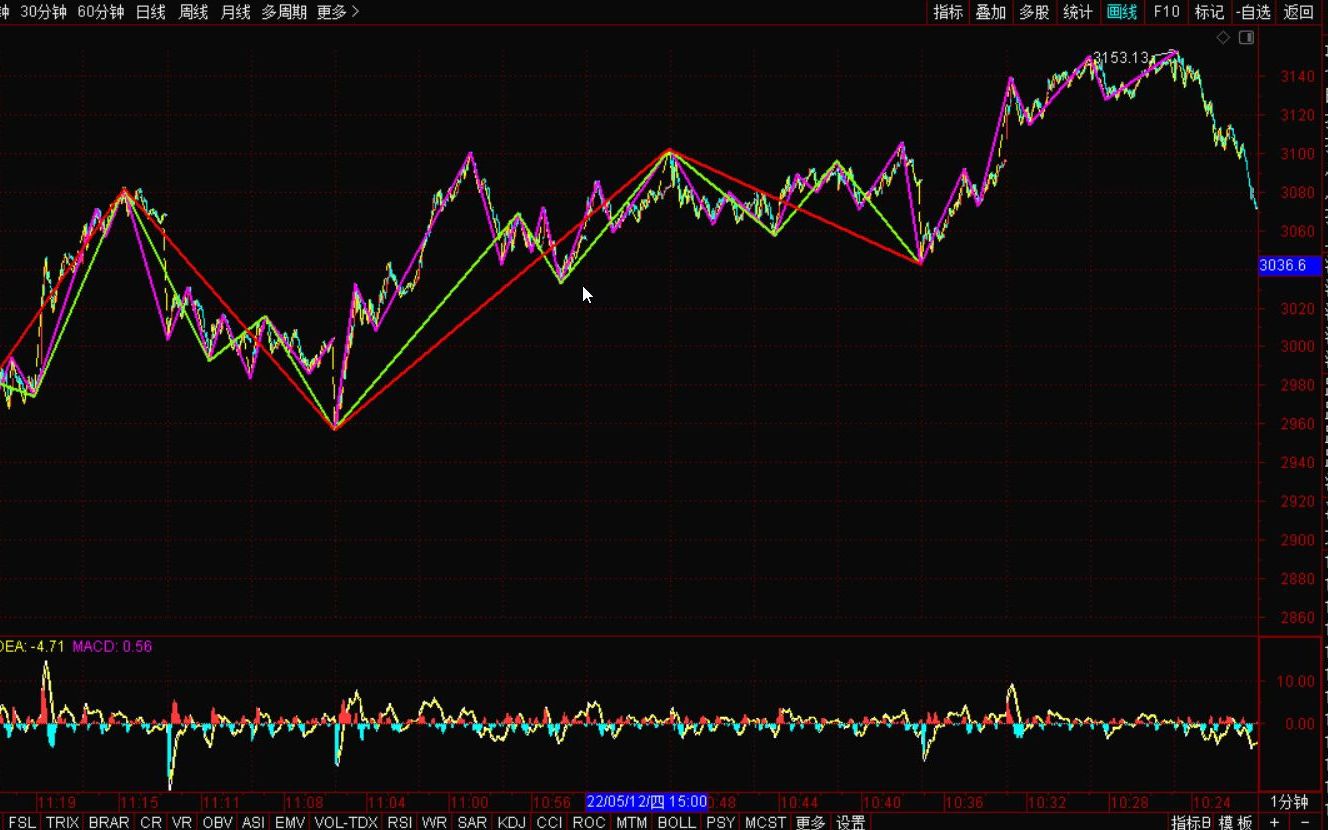Select the PSY indicator tab
This screenshot has height=830, width=1328.
point(720,822)
